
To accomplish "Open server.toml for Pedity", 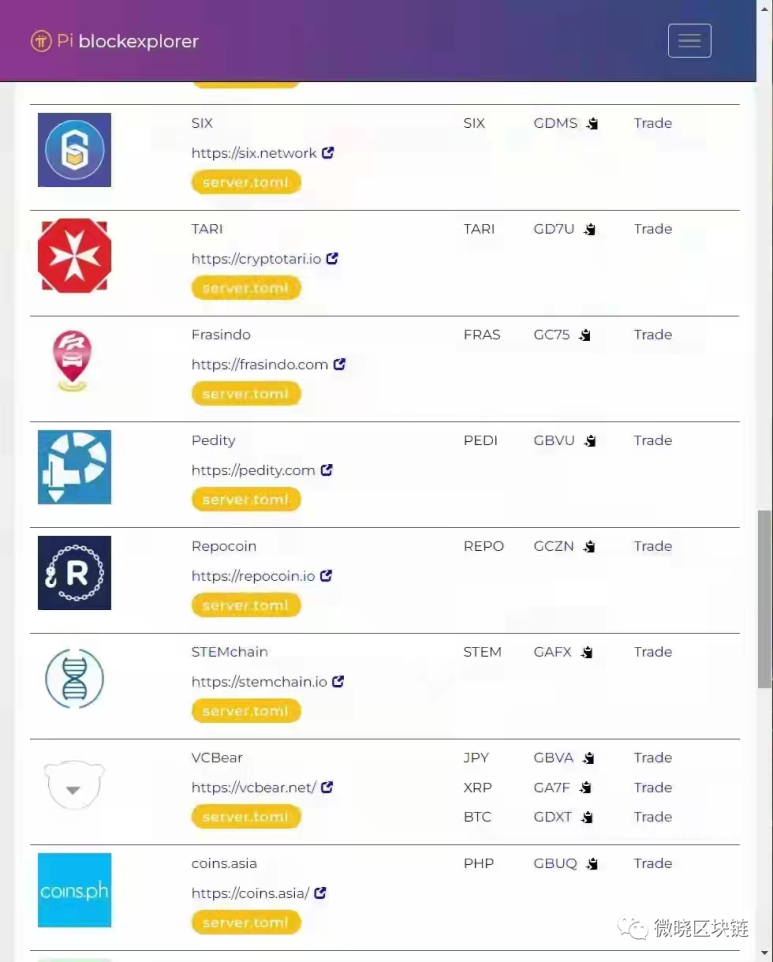I will click(246, 499).
